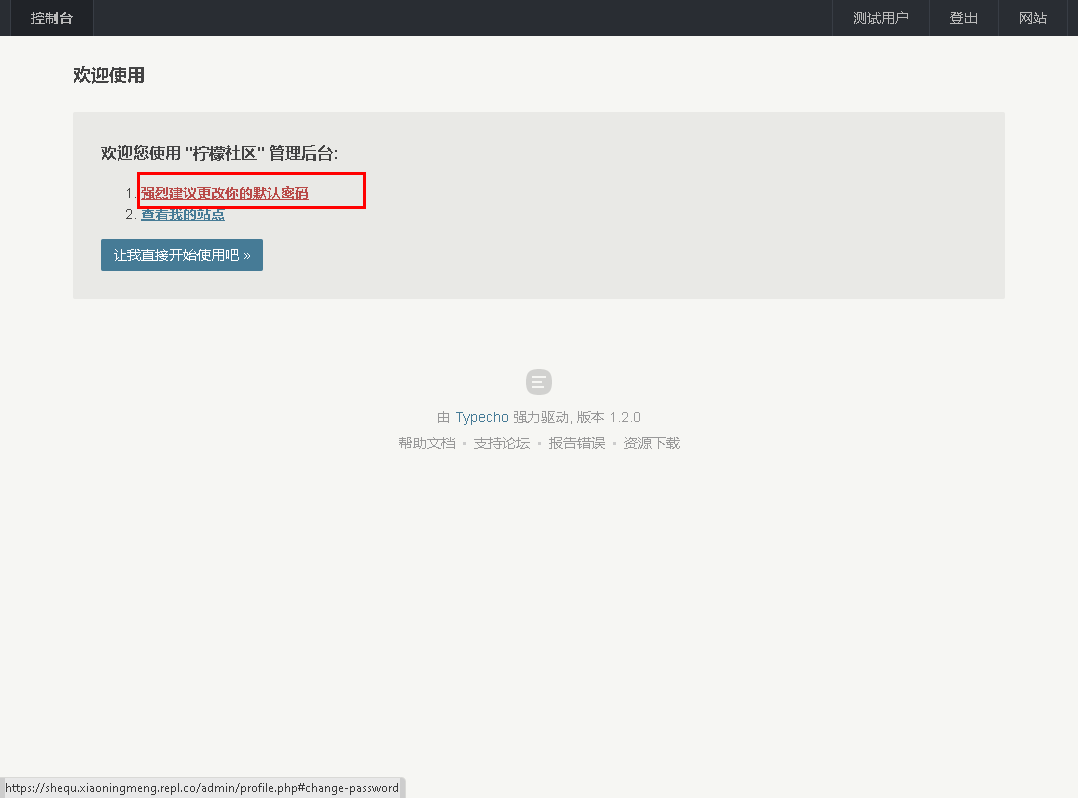
Task: Open the 测试用户 profile link
Action: pyautogui.click(x=881, y=18)
